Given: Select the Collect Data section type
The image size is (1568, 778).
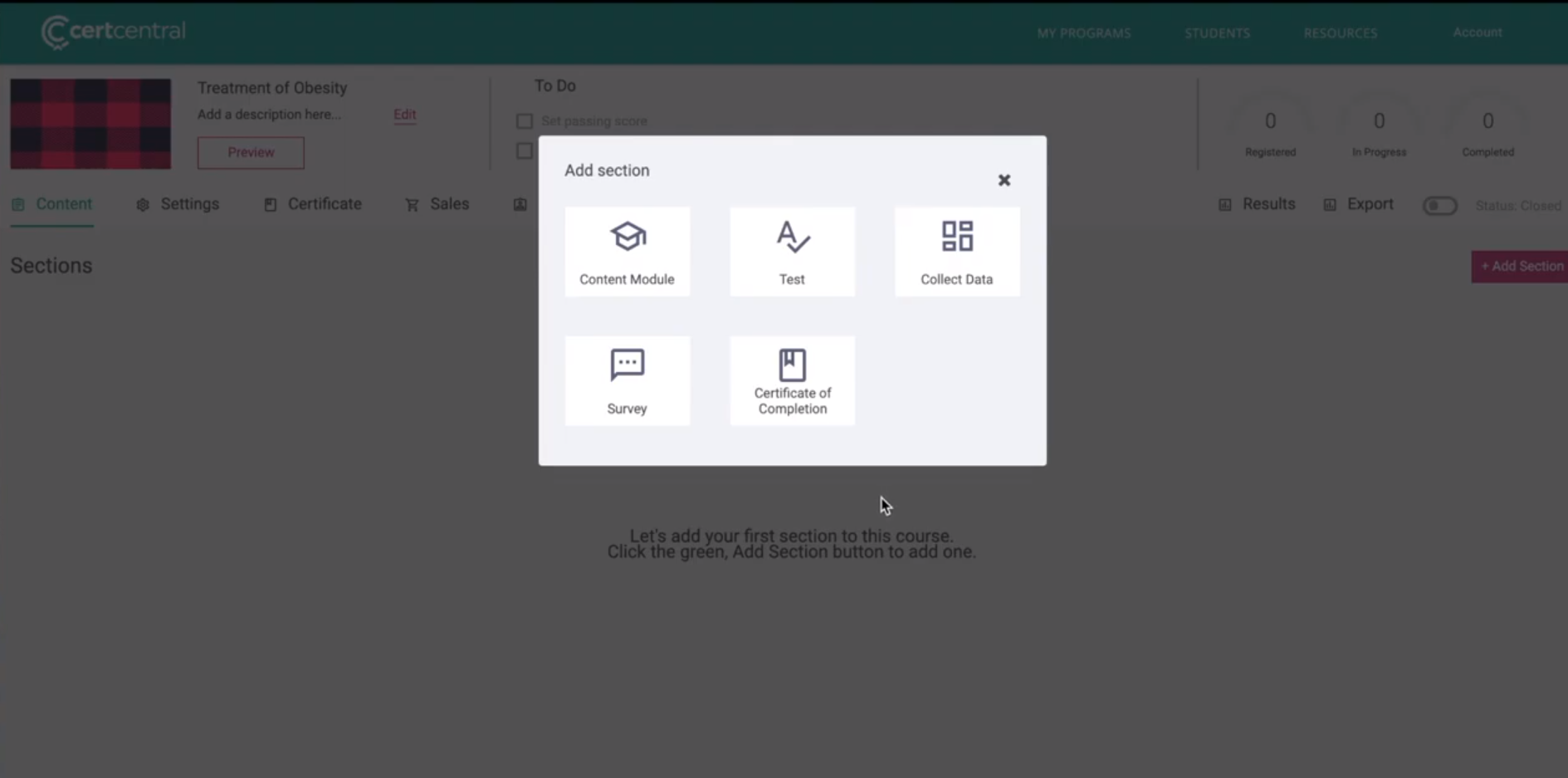Looking at the screenshot, I should click(x=956, y=251).
